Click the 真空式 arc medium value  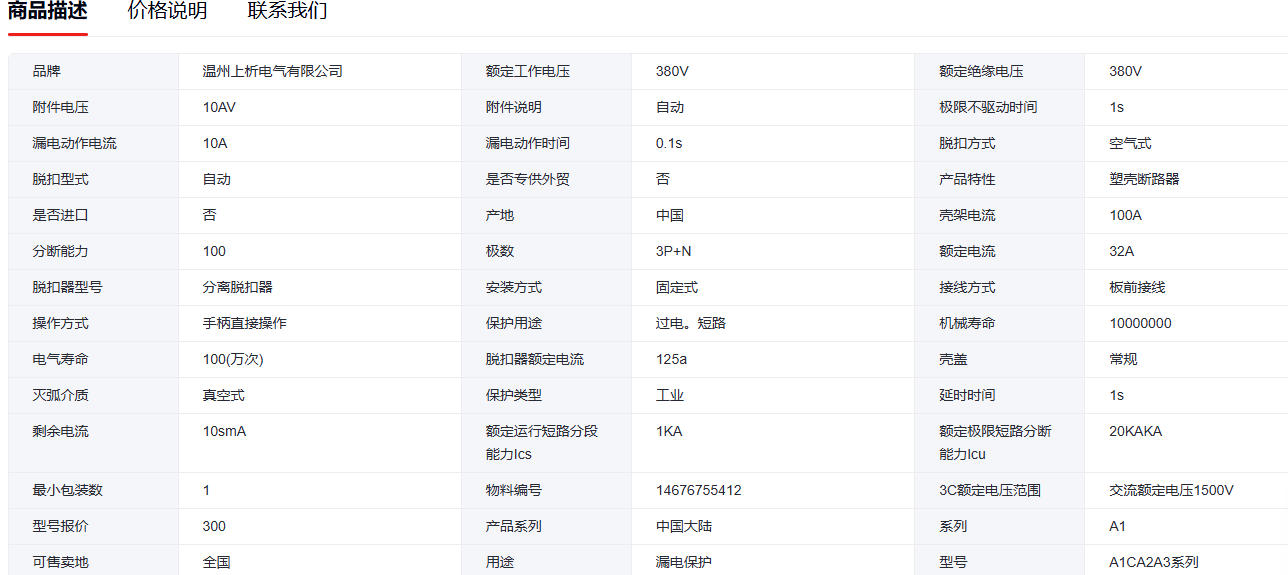[x=223, y=395]
